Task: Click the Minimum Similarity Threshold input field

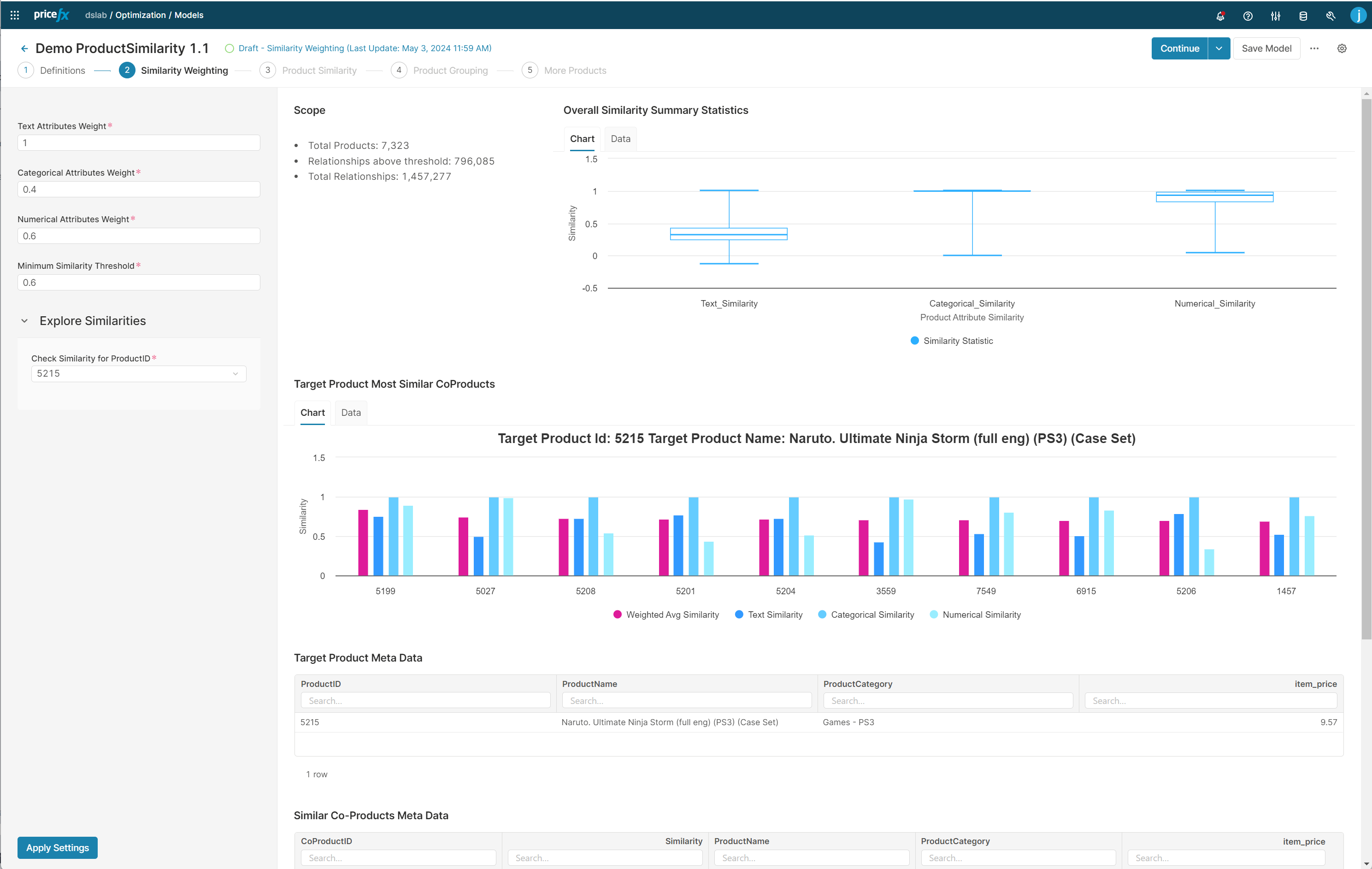Action: pos(138,283)
